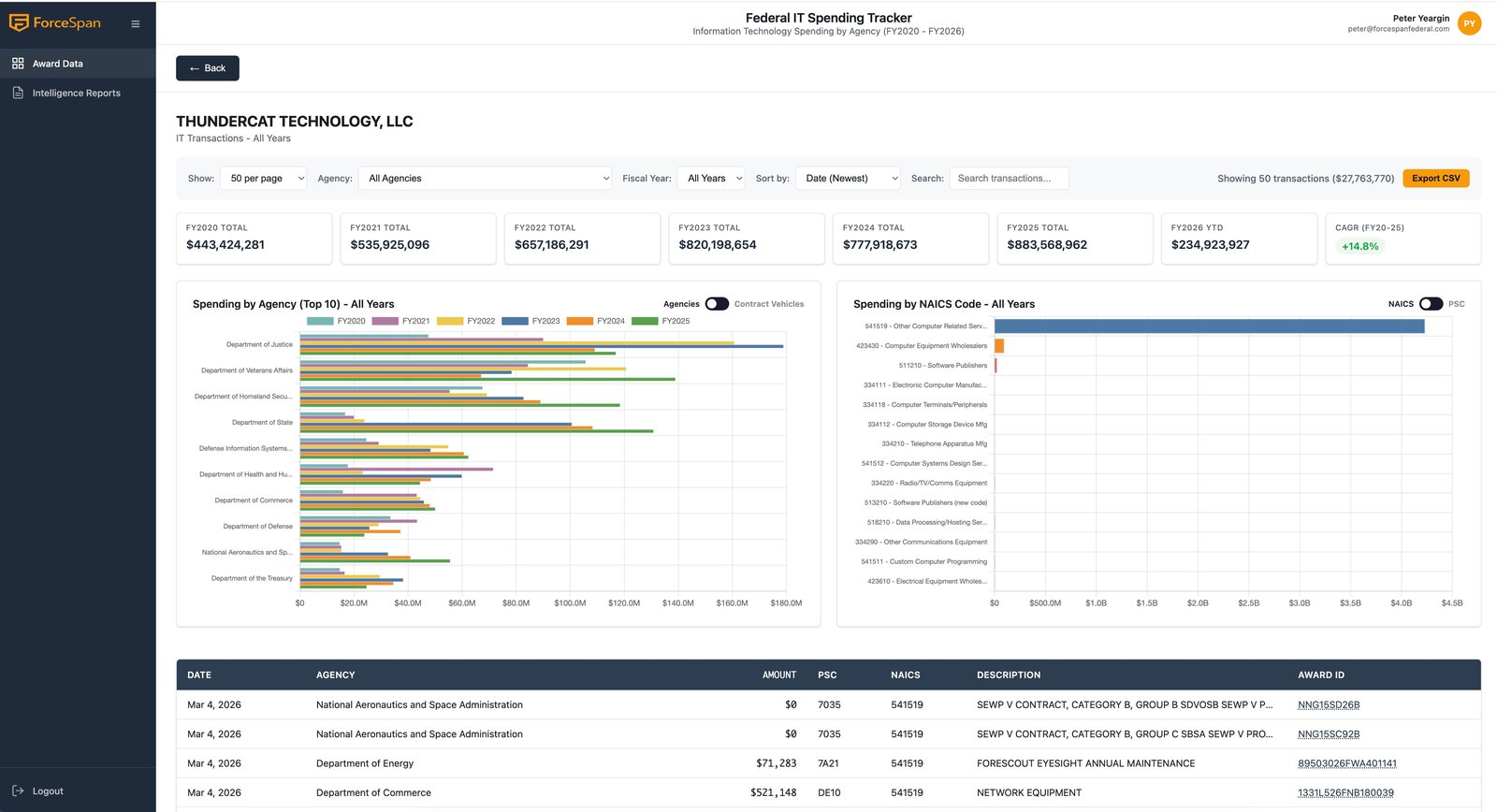Click the AGENCY column header
The image size is (1497, 812).
point(335,674)
